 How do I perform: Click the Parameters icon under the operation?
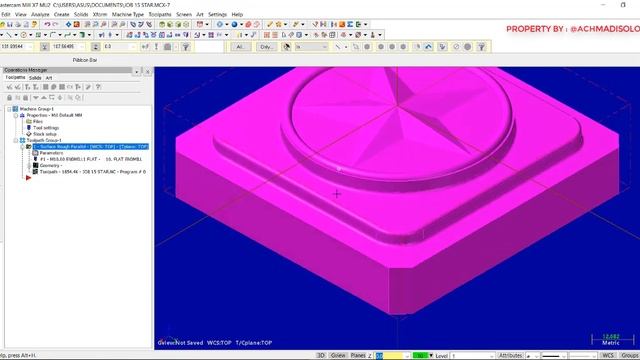(36, 153)
